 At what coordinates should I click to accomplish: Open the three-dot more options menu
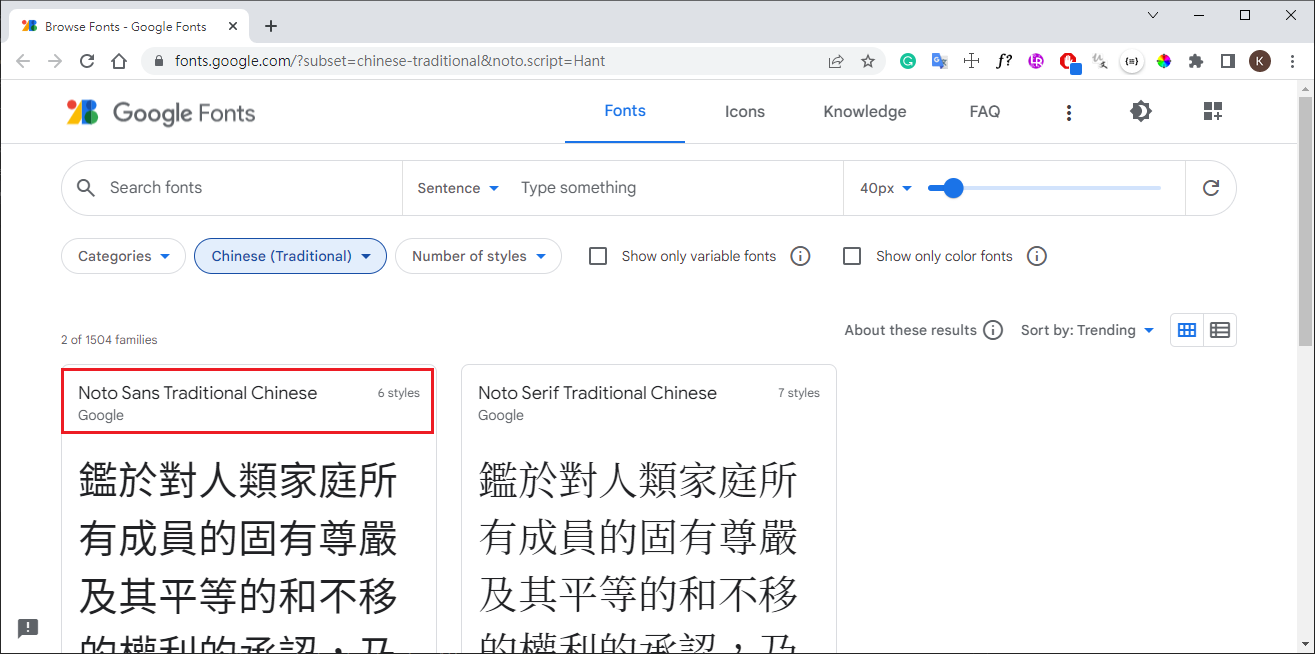(1069, 113)
